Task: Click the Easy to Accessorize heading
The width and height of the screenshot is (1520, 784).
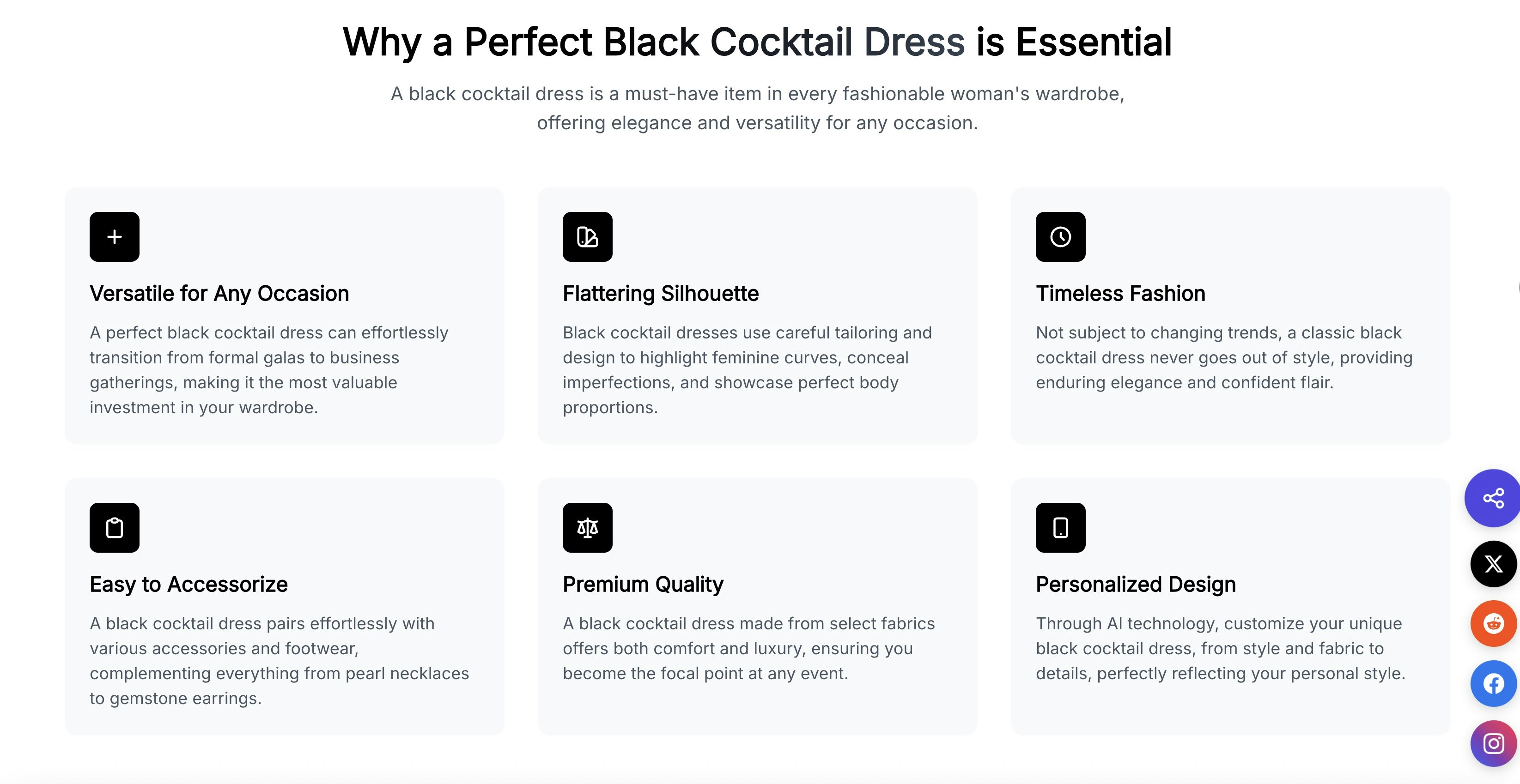Action: coord(189,584)
